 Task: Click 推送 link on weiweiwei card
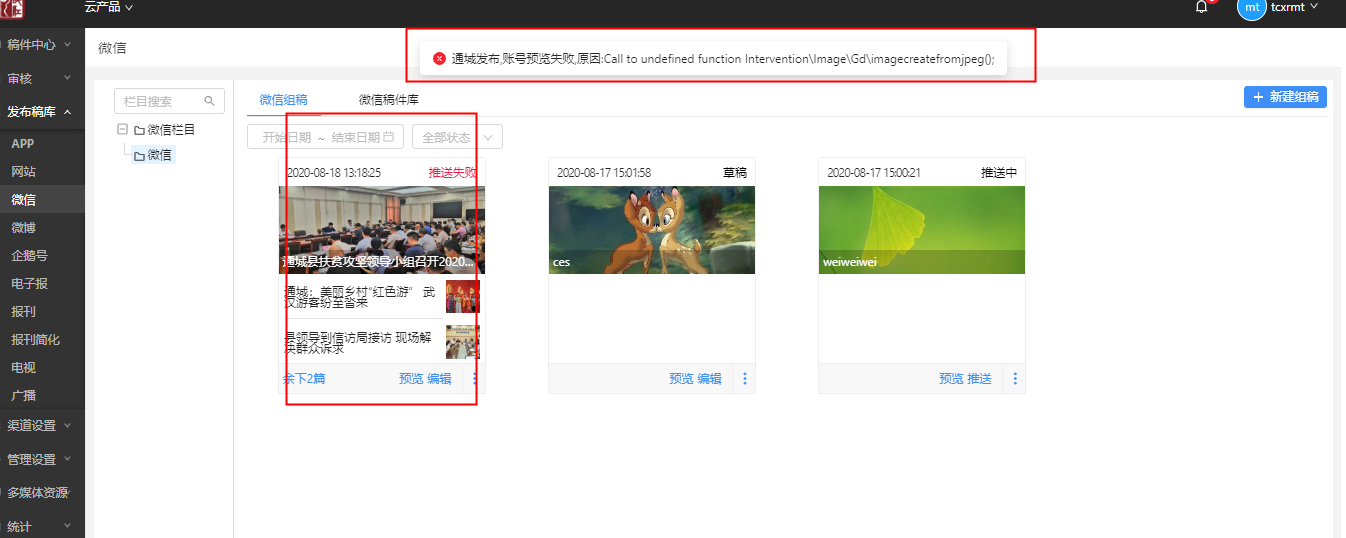[x=979, y=379]
